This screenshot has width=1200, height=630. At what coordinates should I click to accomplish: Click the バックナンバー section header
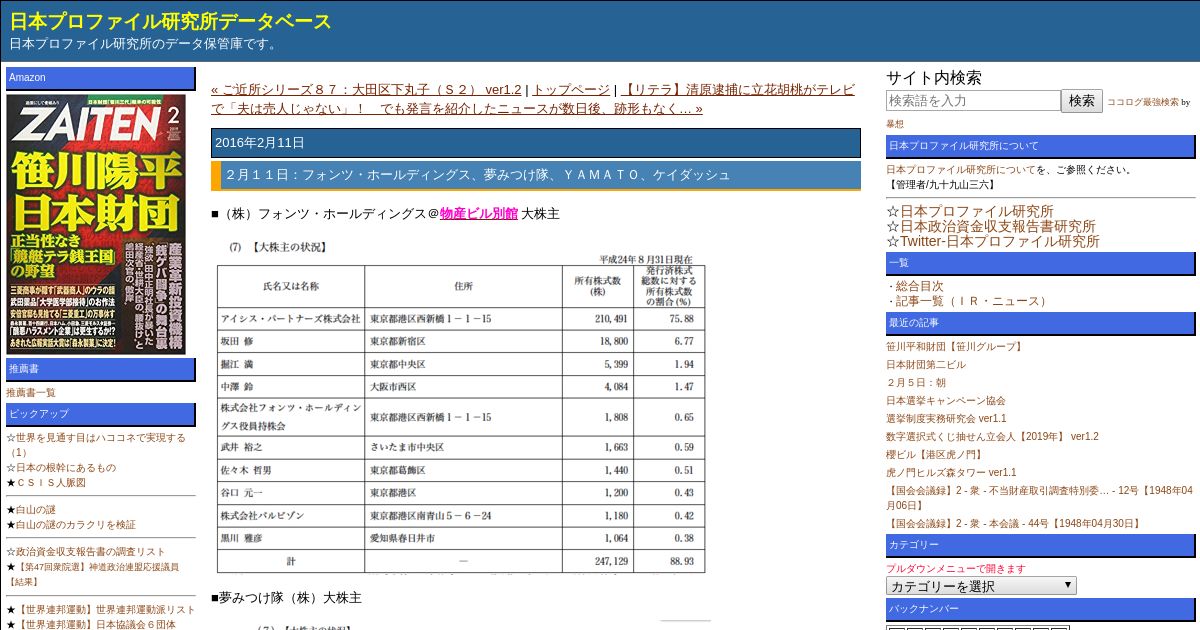coord(1040,609)
